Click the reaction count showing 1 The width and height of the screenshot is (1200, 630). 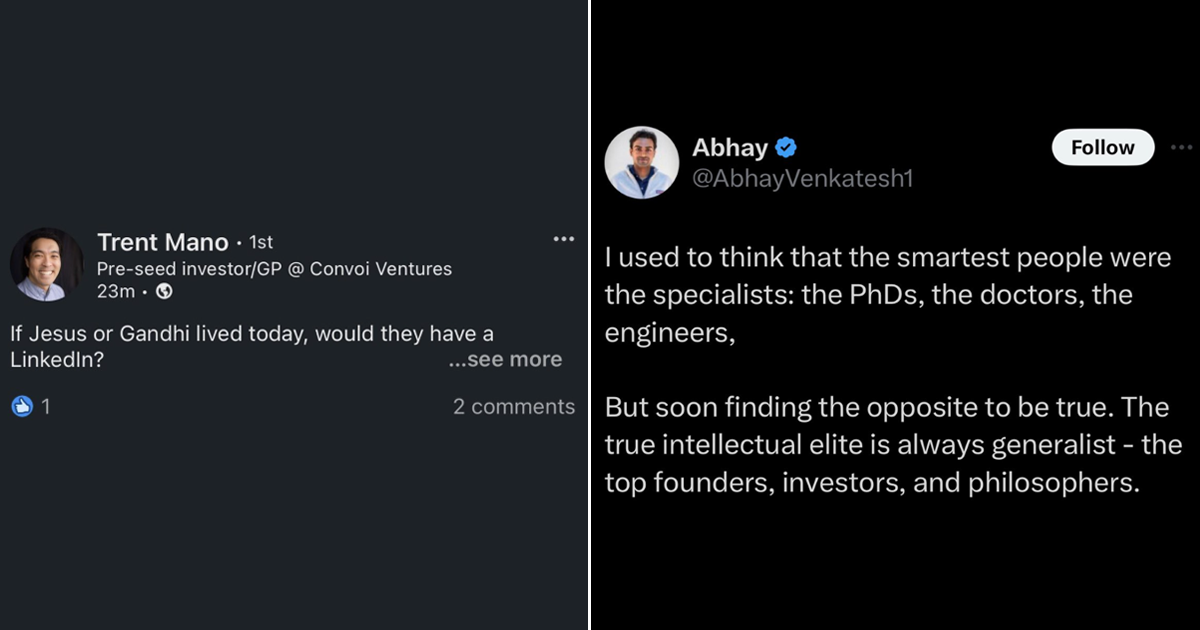coord(47,406)
